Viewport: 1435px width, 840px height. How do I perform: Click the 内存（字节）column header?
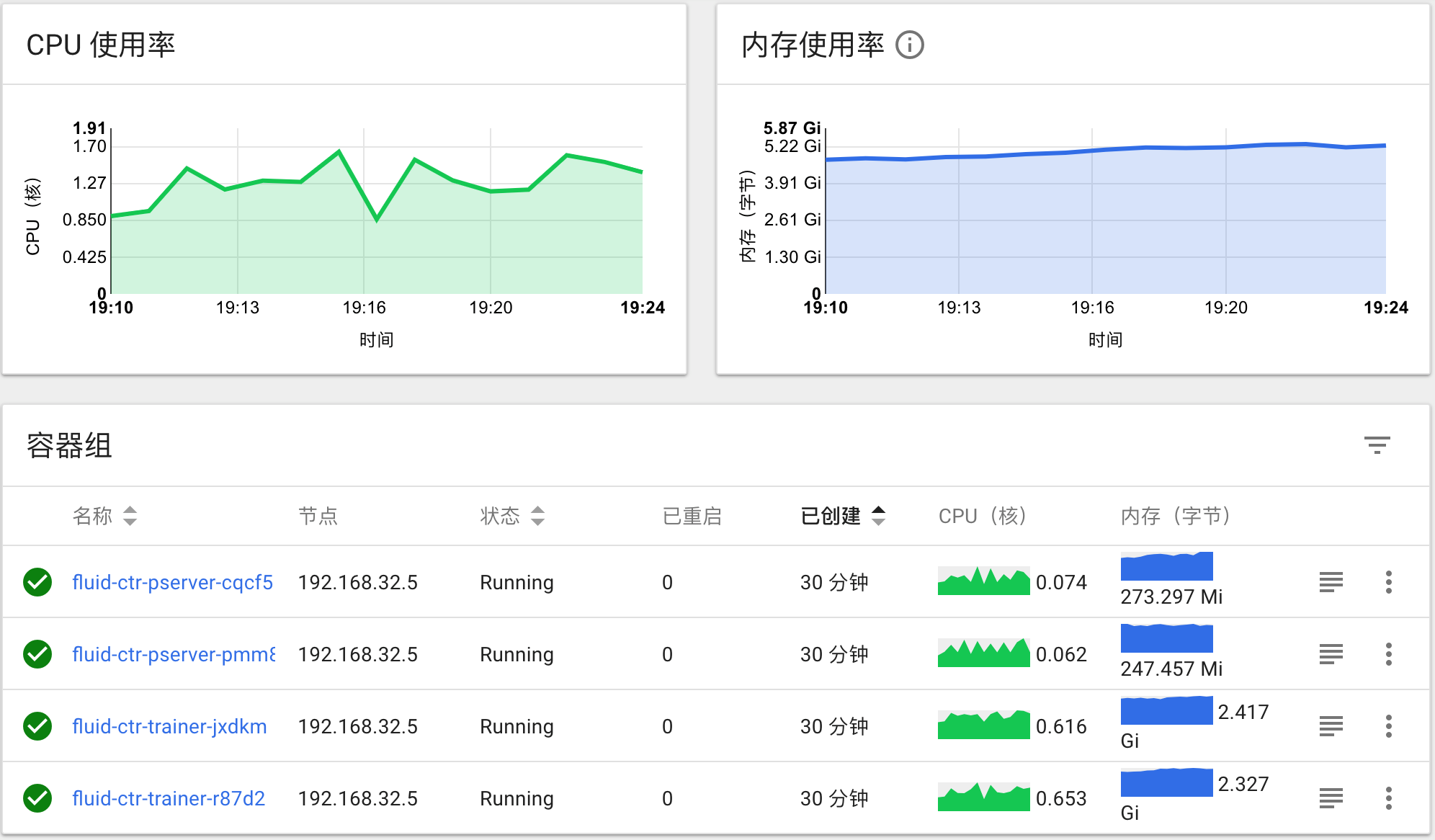coord(1178,516)
